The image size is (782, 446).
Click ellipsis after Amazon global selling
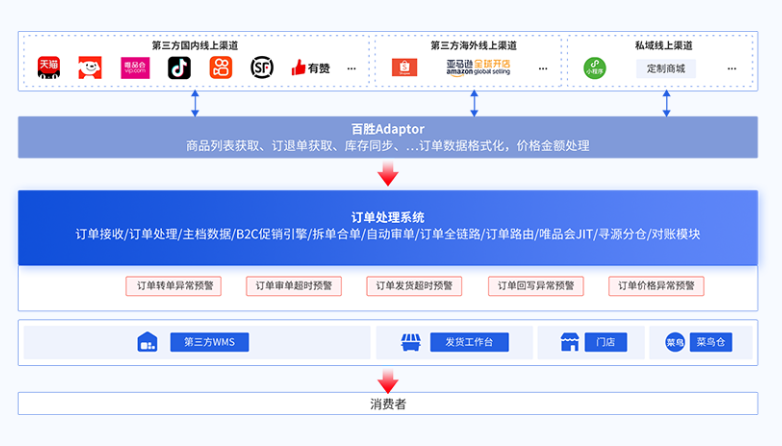pos(543,69)
